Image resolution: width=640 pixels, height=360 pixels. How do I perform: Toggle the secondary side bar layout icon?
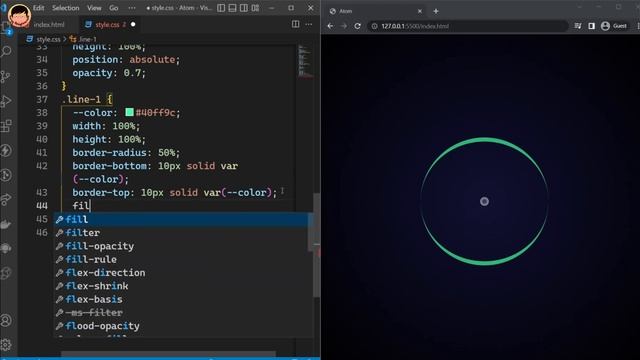pyautogui.click(x=244, y=8)
